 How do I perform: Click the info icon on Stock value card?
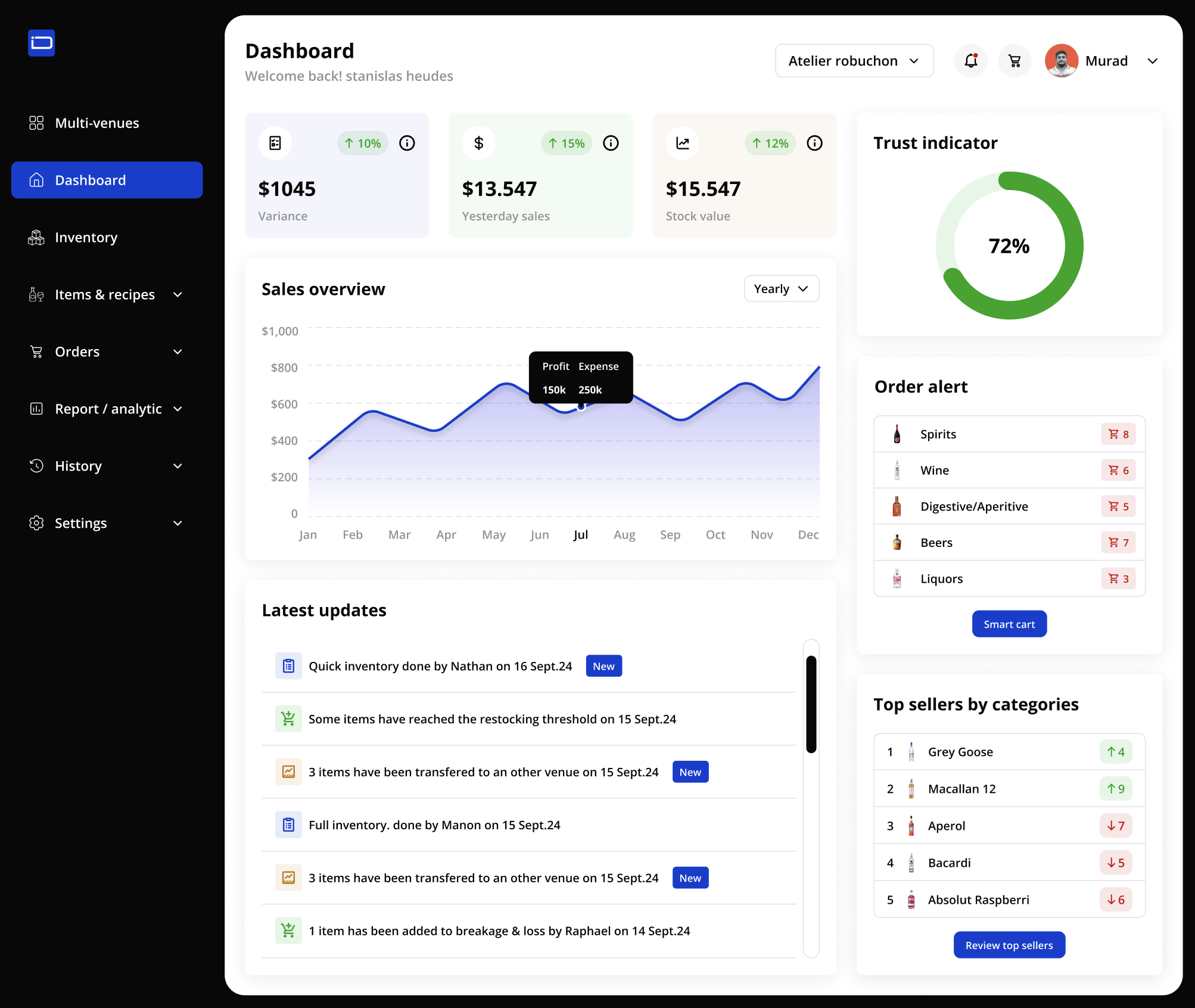tap(814, 143)
